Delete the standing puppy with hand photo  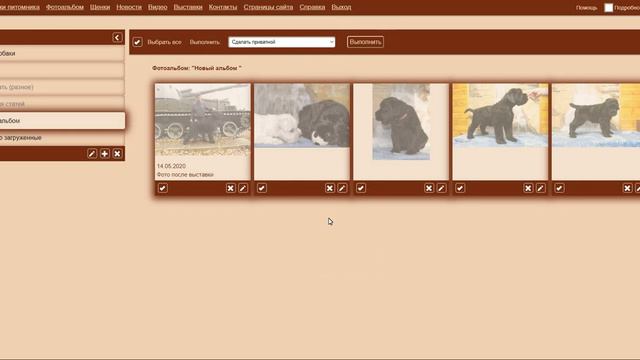click(x=528, y=188)
